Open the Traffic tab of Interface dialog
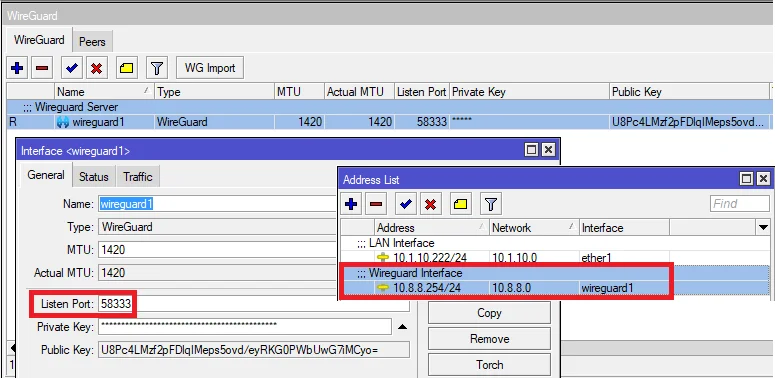 tap(138, 177)
